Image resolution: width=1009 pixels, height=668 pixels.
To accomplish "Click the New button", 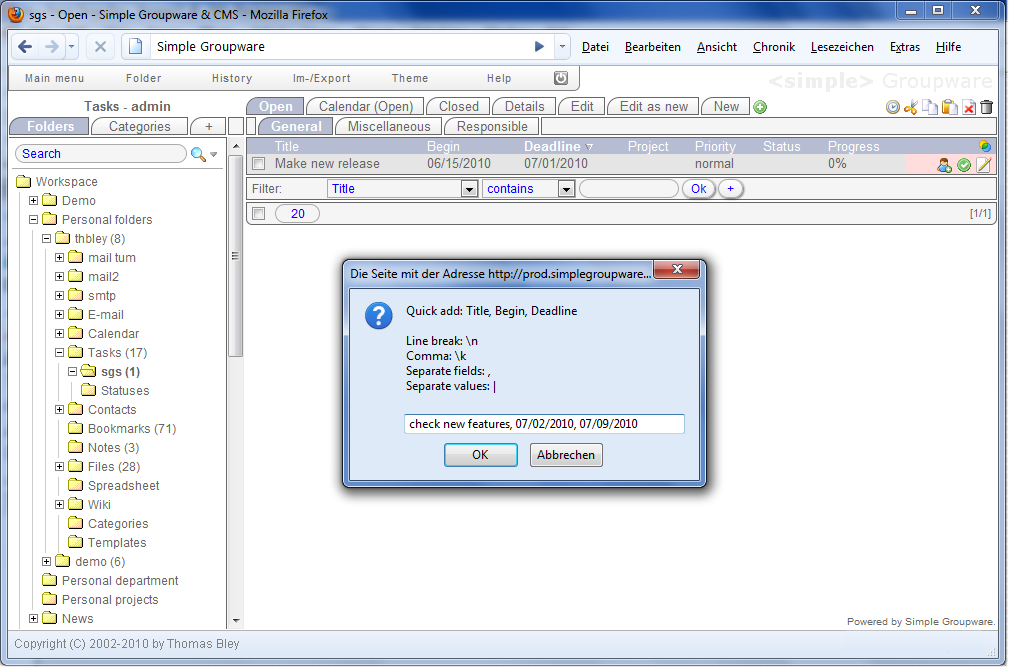I will point(726,107).
